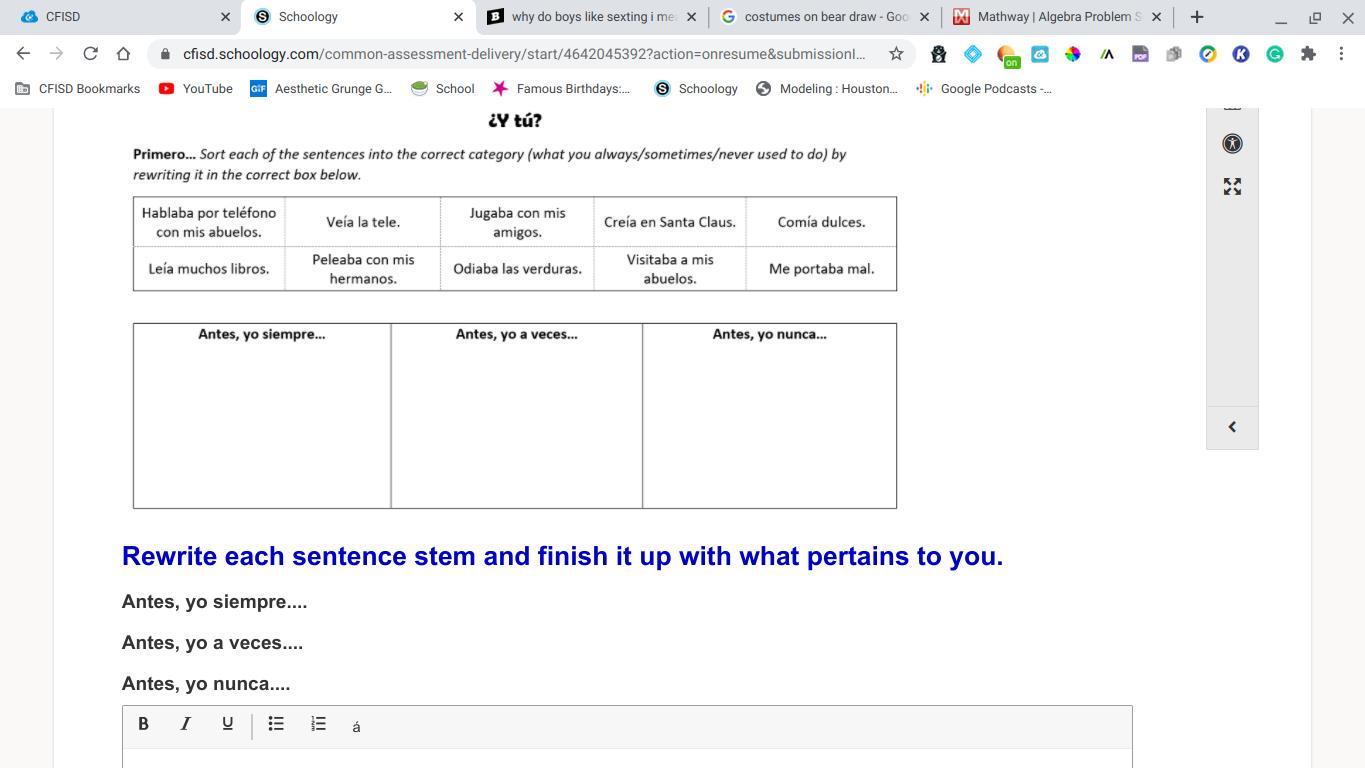Click the sentence 'Creía en Santa Claus.'
Viewport: 1365px width, 768px height.
pos(670,222)
